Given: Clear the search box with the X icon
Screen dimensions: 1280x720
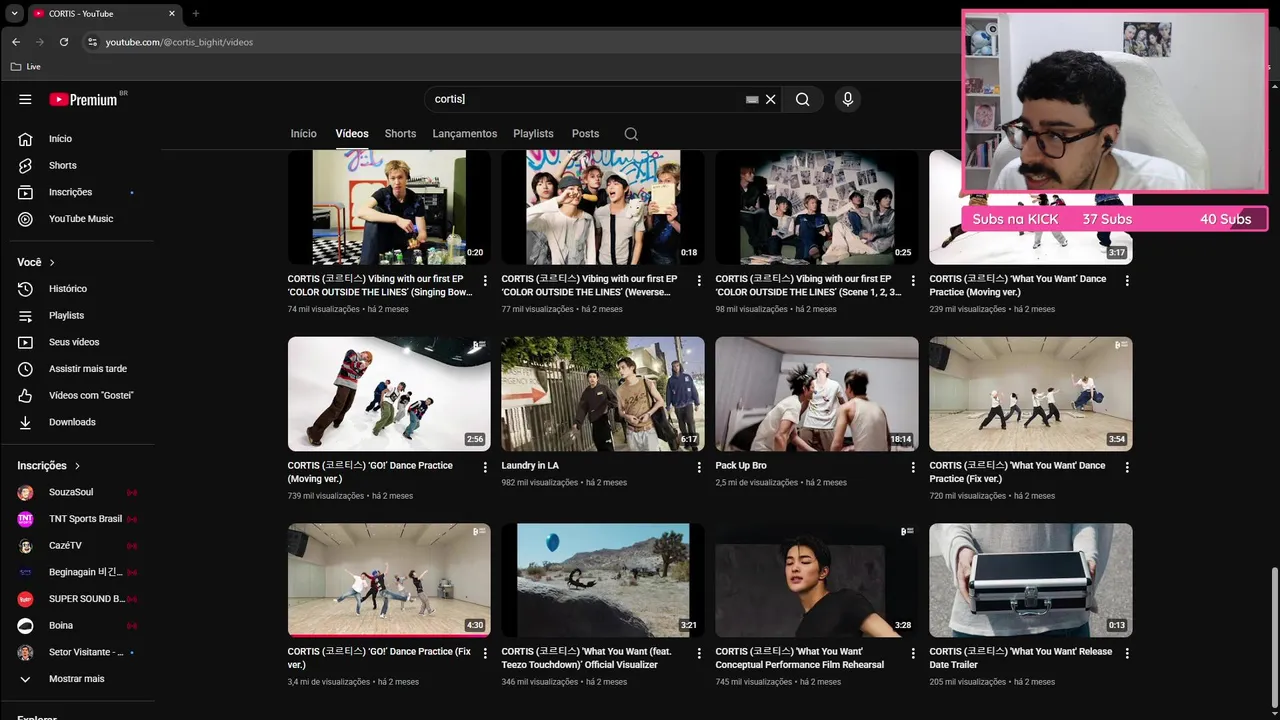Looking at the screenshot, I should (770, 99).
